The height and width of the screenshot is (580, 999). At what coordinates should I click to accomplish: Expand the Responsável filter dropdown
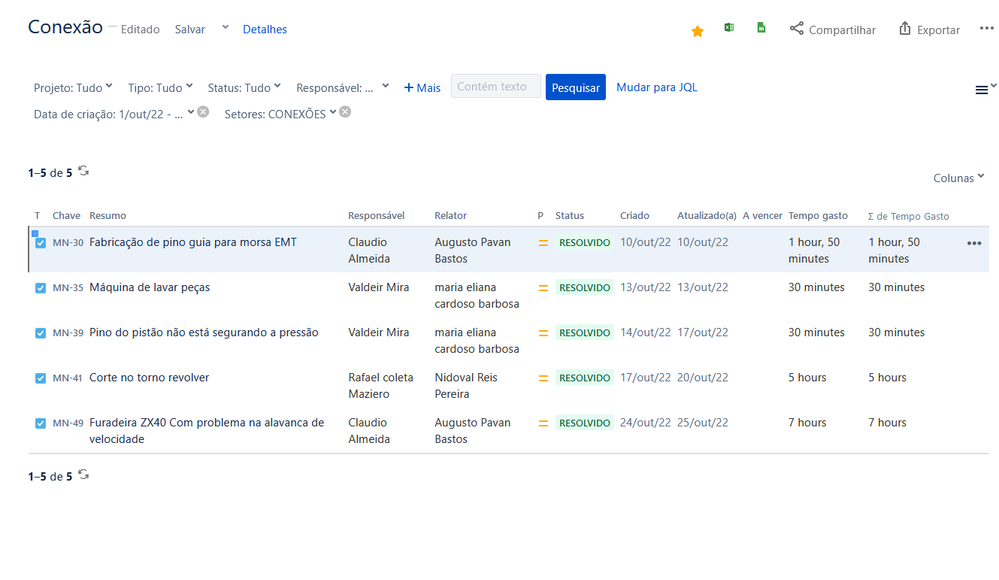342,87
